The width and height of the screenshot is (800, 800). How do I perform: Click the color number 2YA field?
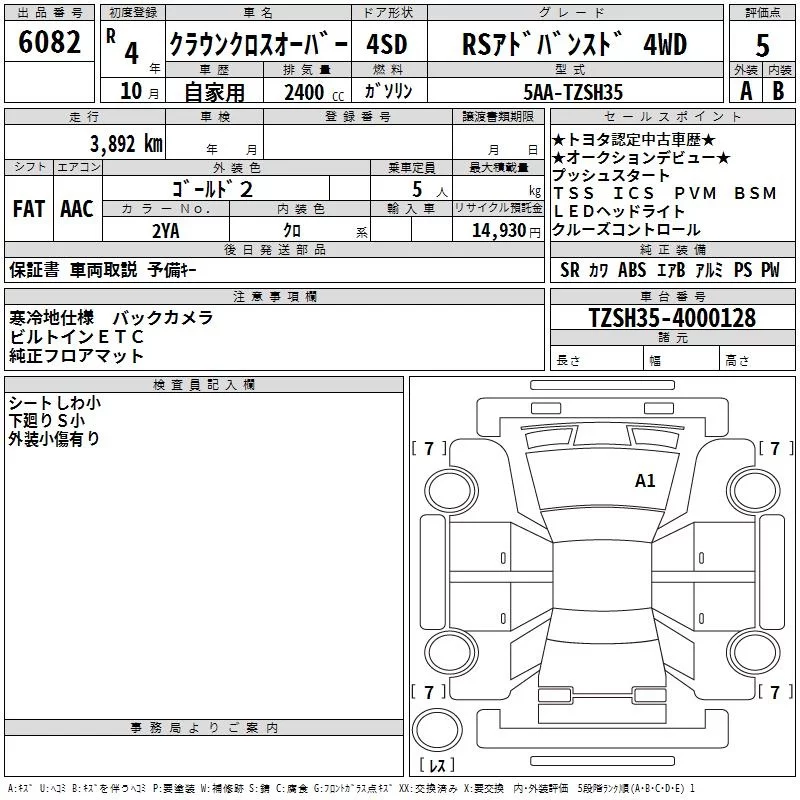[165, 230]
